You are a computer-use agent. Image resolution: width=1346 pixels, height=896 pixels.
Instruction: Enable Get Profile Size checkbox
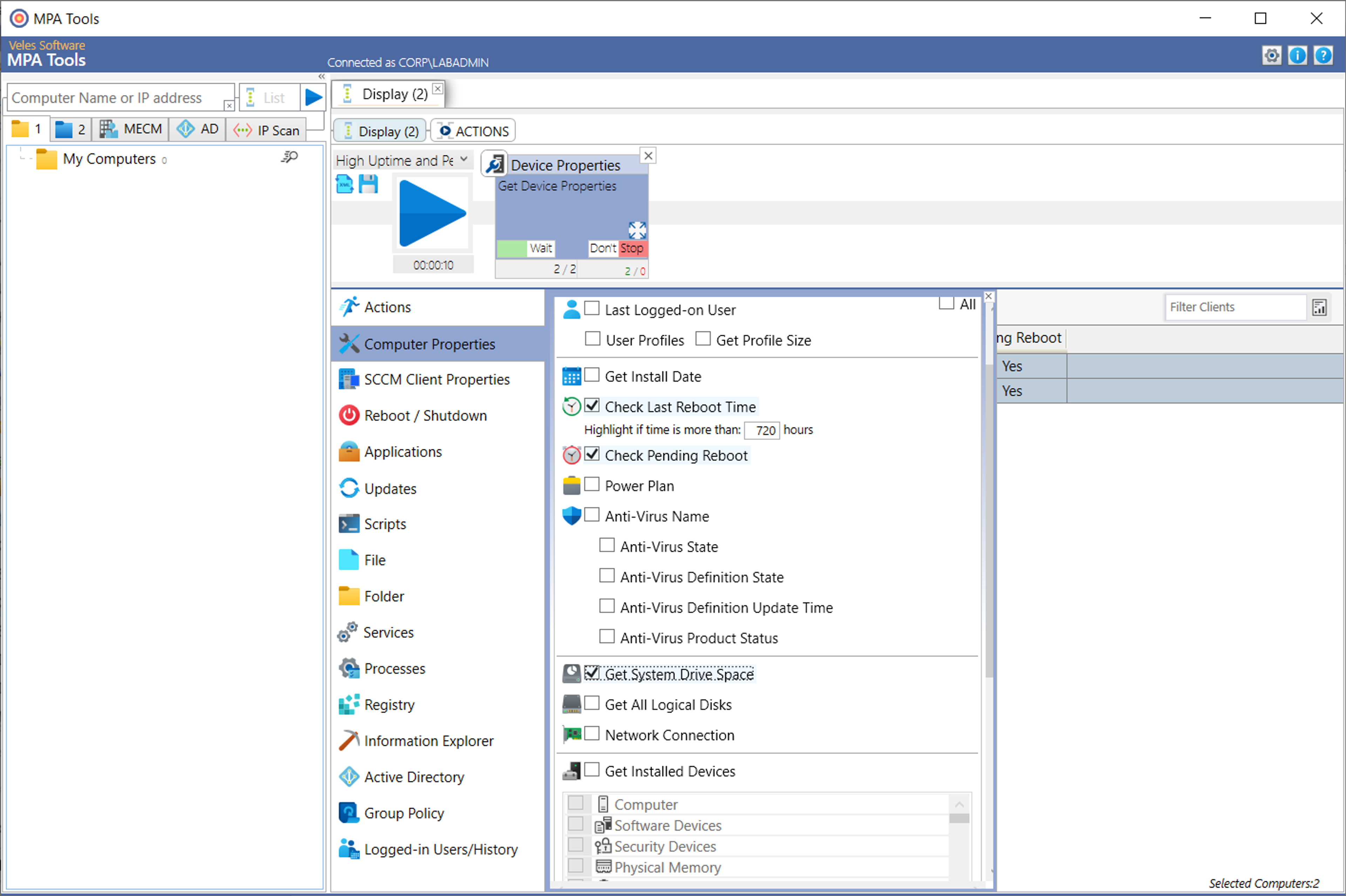pyautogui.click(x=703, y=339)
